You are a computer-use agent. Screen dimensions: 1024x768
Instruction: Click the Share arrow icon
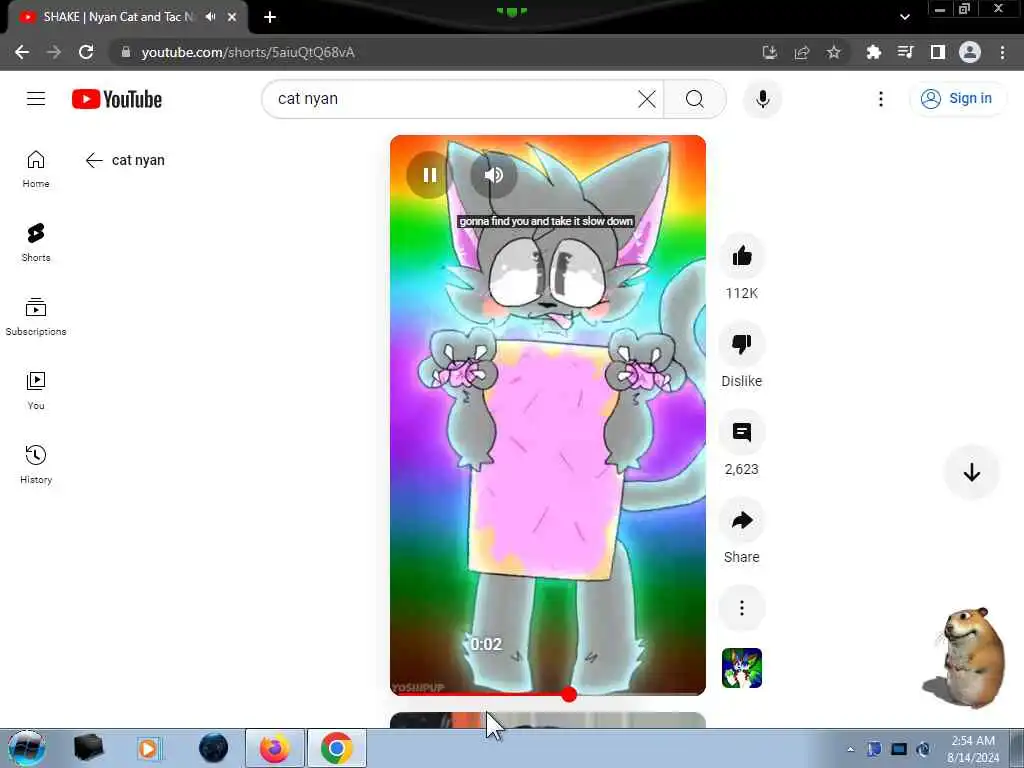pyautogui.click(x=742, y=520)
